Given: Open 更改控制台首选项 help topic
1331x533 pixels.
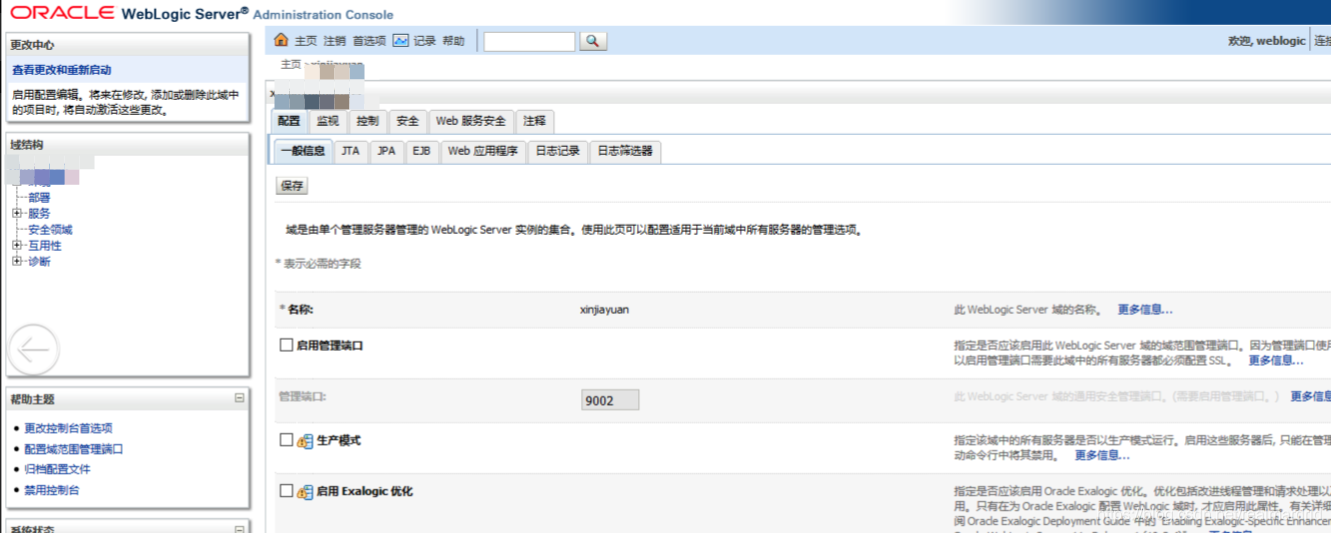Looking at the screenshot, I should coord(69,428).
